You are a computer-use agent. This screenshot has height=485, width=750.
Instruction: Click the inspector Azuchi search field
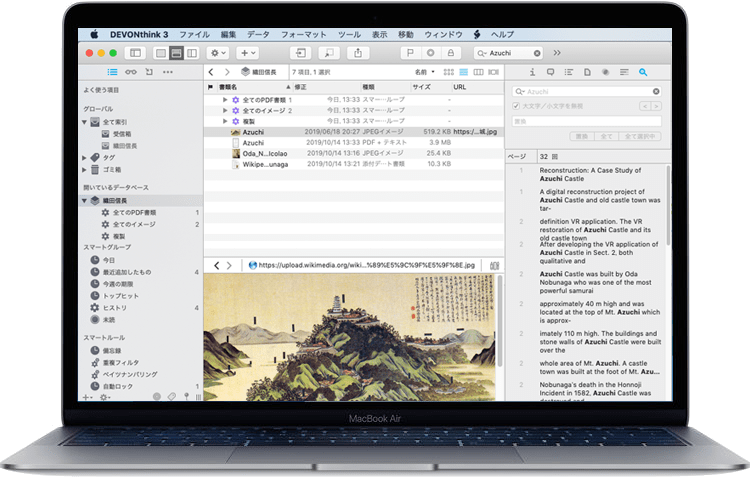tap(587, 91)
